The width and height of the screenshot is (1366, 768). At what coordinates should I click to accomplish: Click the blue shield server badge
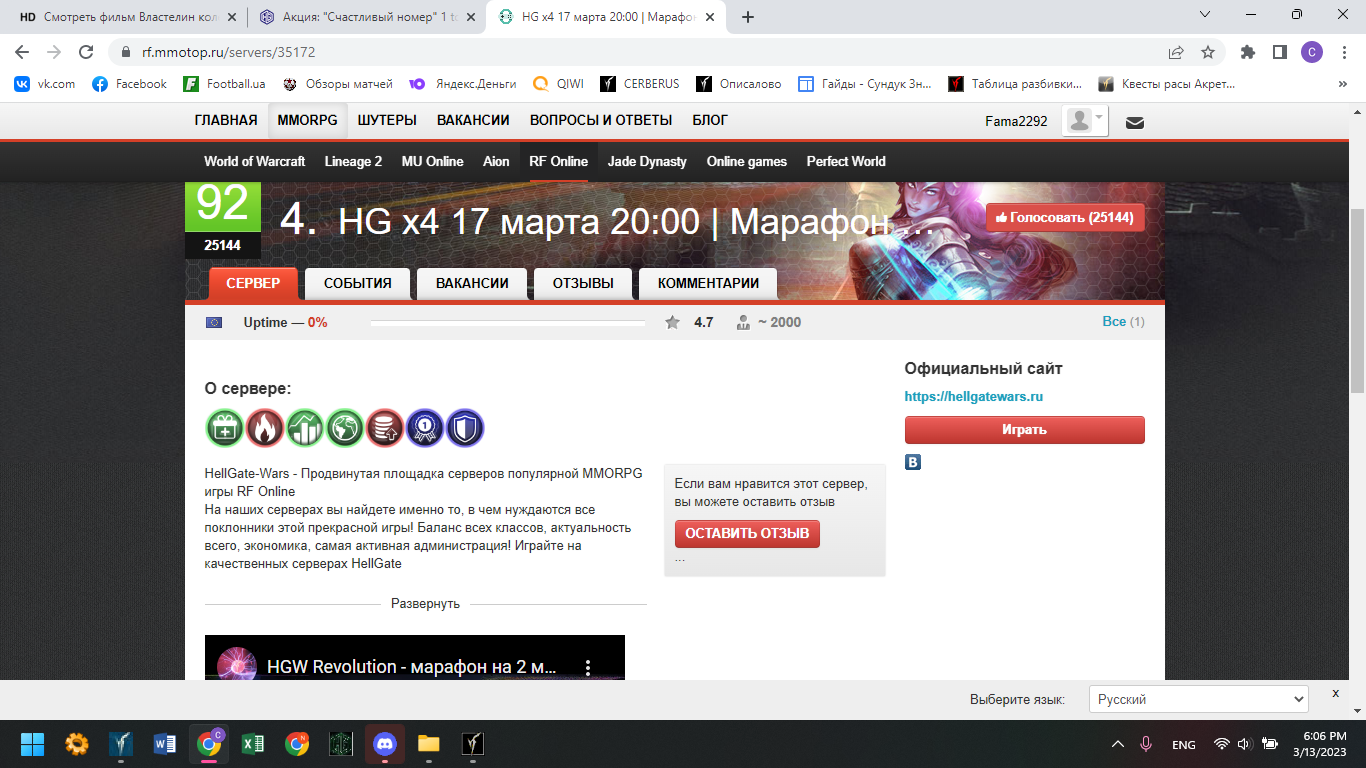(465, 428)
